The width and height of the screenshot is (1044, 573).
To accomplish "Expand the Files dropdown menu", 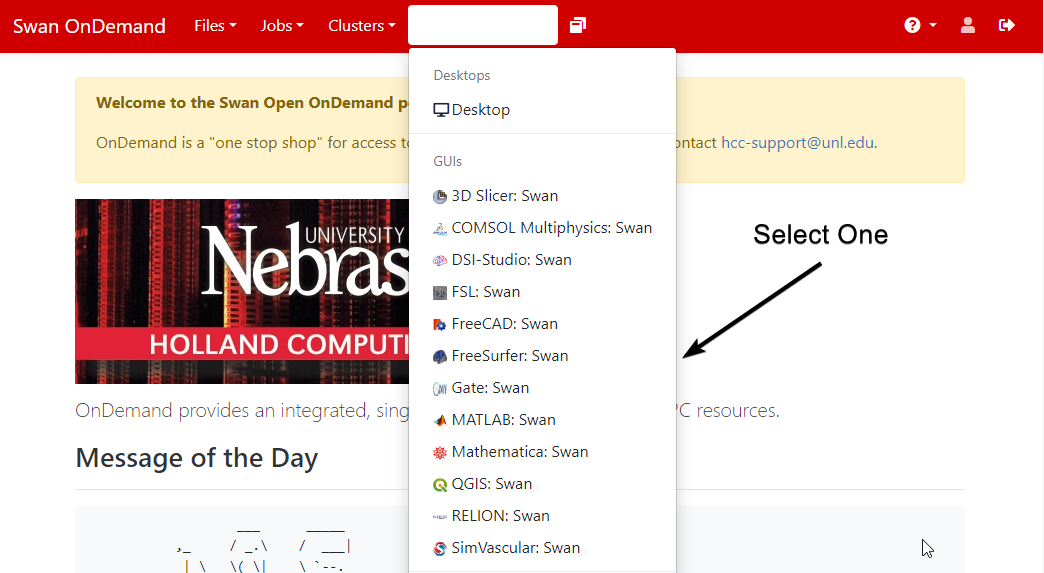I will click(x=215, y=25).
